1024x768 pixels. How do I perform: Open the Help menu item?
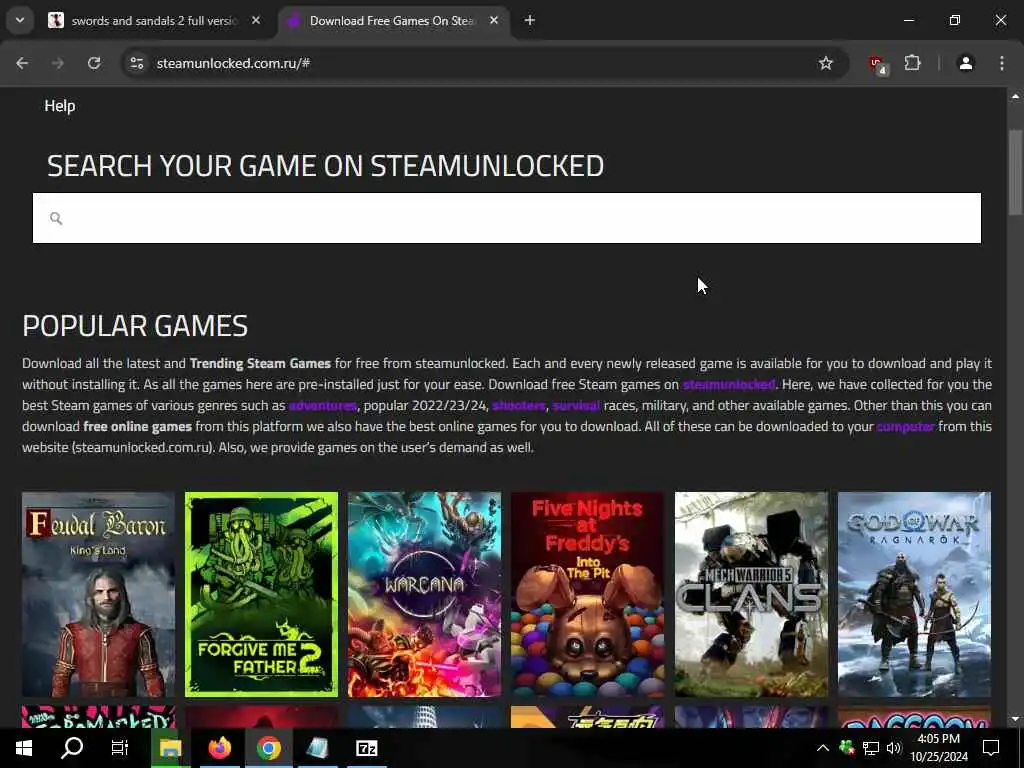(x=60, y=106)
